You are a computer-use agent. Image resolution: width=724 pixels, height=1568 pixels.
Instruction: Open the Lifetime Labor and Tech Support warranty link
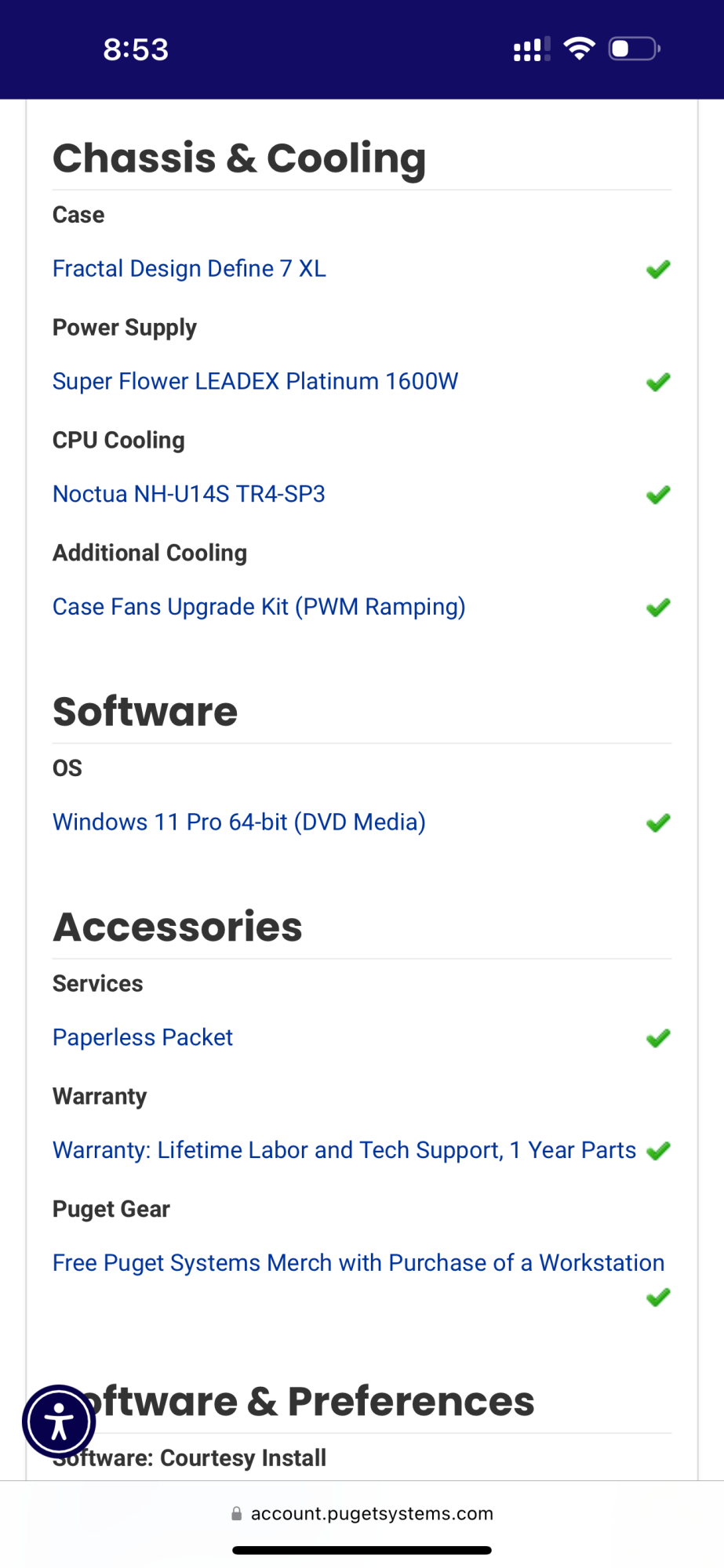(344, 1150)
